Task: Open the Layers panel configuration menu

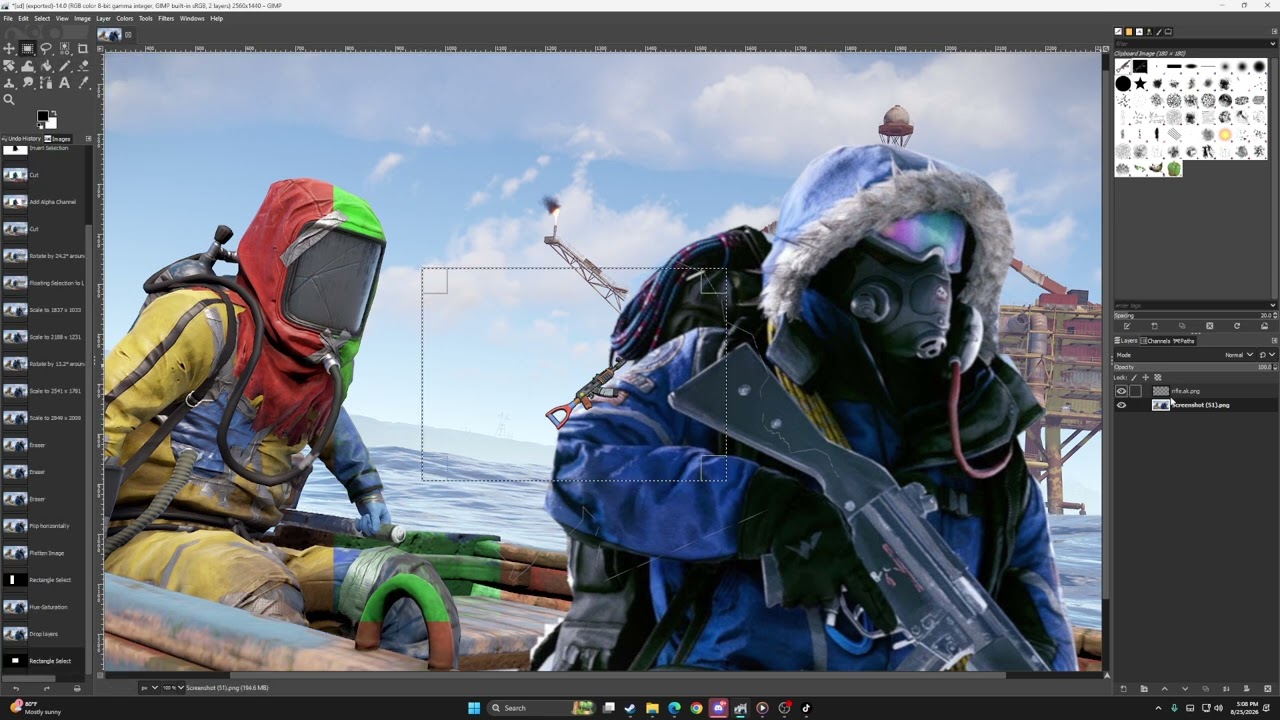Action: (x=1274, y=340)
